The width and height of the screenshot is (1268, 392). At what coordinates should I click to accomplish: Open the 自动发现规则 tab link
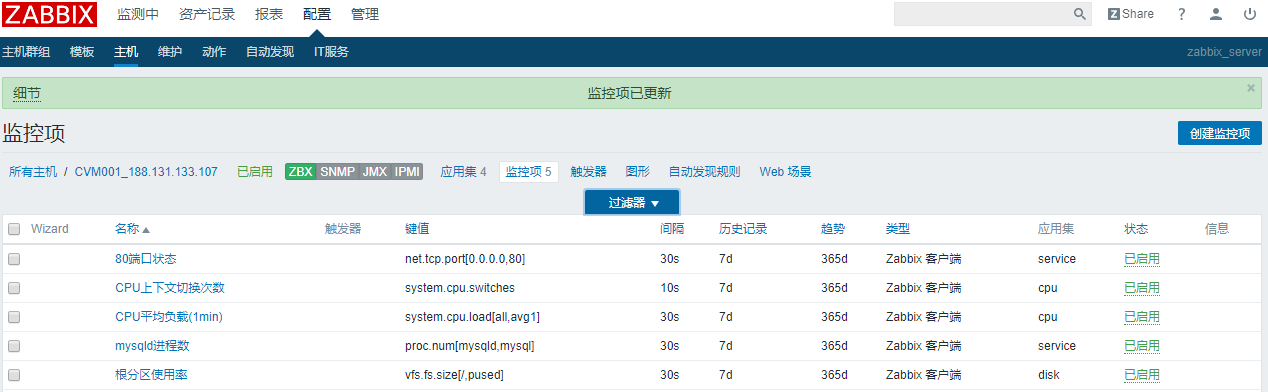705,171
